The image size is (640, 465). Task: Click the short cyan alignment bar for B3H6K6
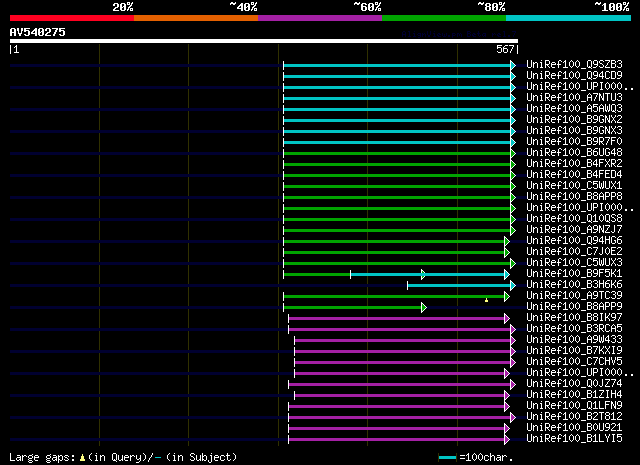[459, 286]
